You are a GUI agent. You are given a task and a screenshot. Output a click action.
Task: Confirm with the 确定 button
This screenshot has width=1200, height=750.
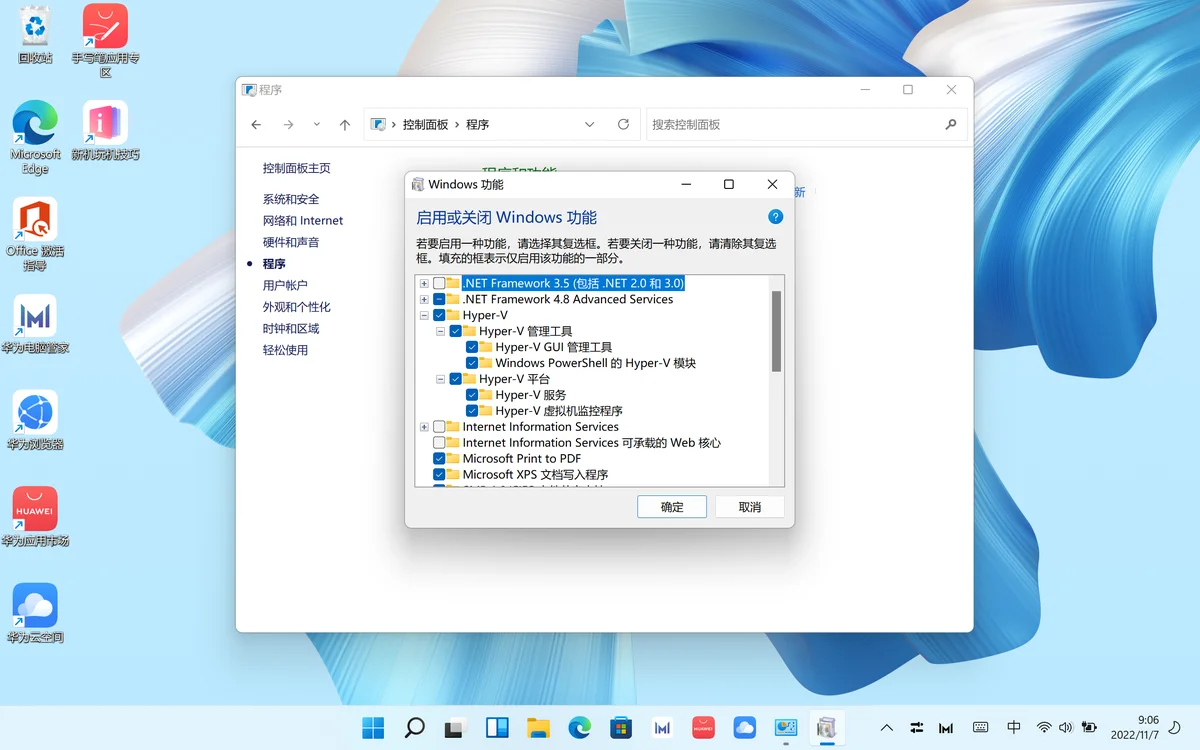click(672, 507)
